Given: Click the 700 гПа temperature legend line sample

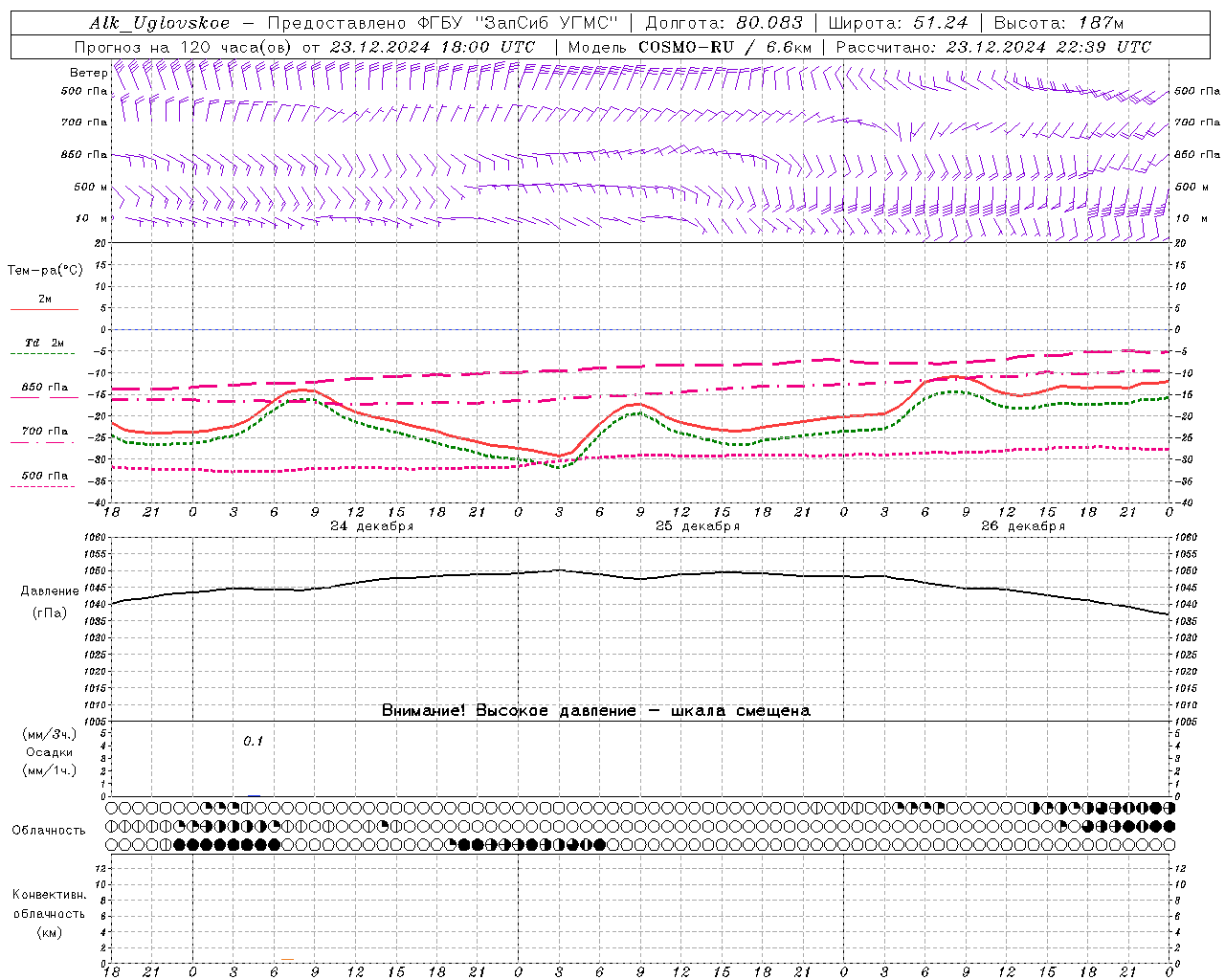Looking at the screenshot, I should 44,442.
